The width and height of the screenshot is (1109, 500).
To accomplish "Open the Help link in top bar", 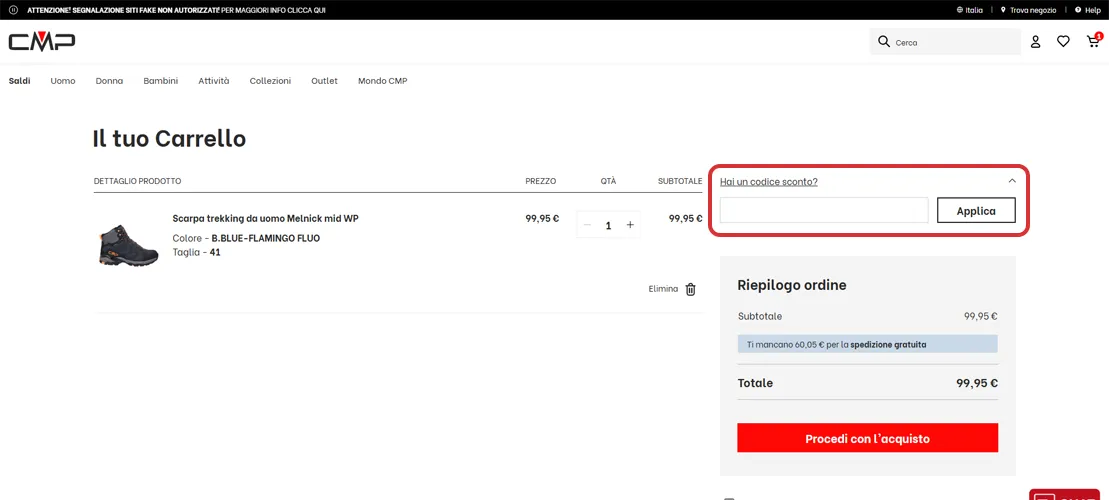I will point(1093,10).
